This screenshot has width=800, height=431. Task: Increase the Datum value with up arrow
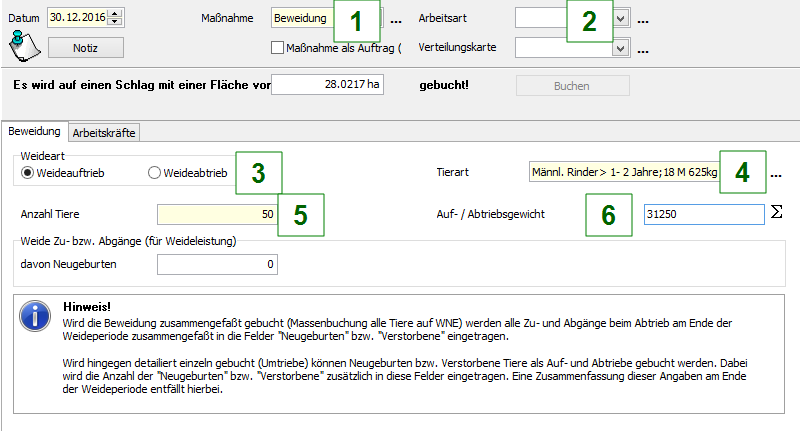tap(116, 13)
